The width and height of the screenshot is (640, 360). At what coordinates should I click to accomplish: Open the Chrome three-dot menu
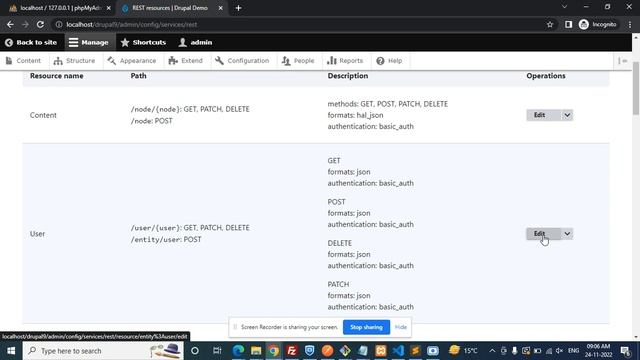[630, 24]
